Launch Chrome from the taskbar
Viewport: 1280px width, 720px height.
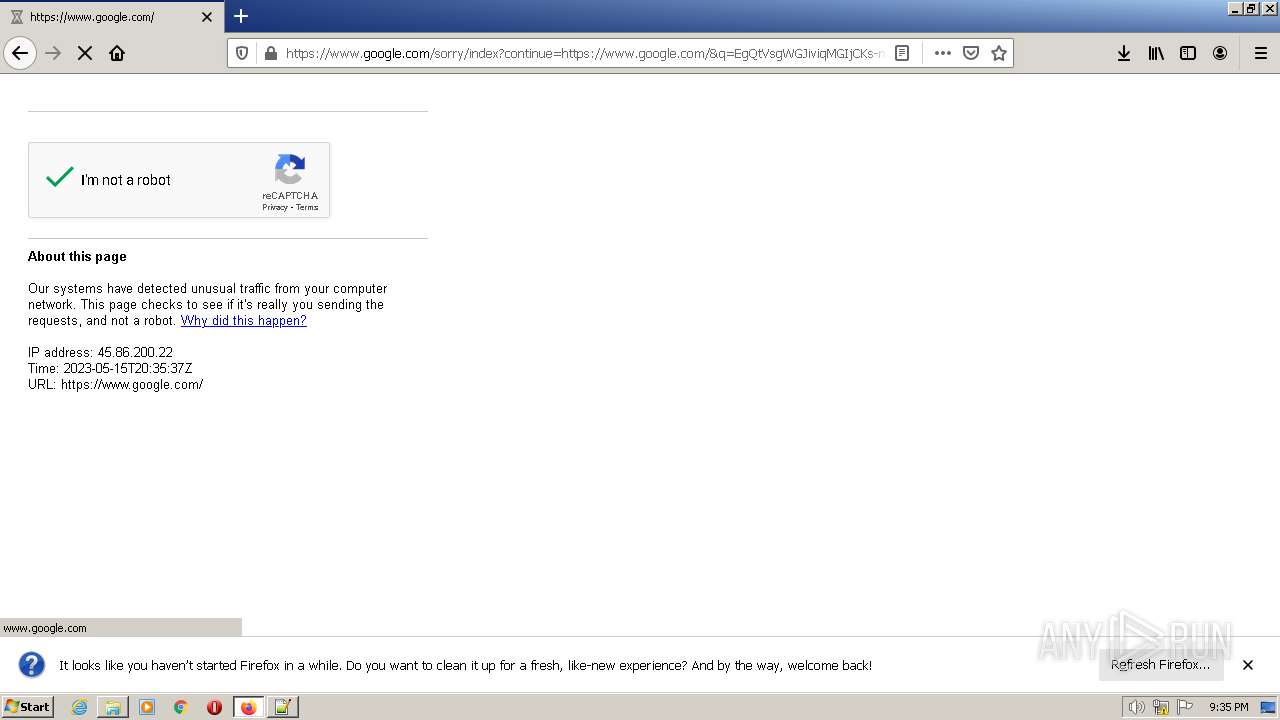pyautogui.click(x=181, y=707)
